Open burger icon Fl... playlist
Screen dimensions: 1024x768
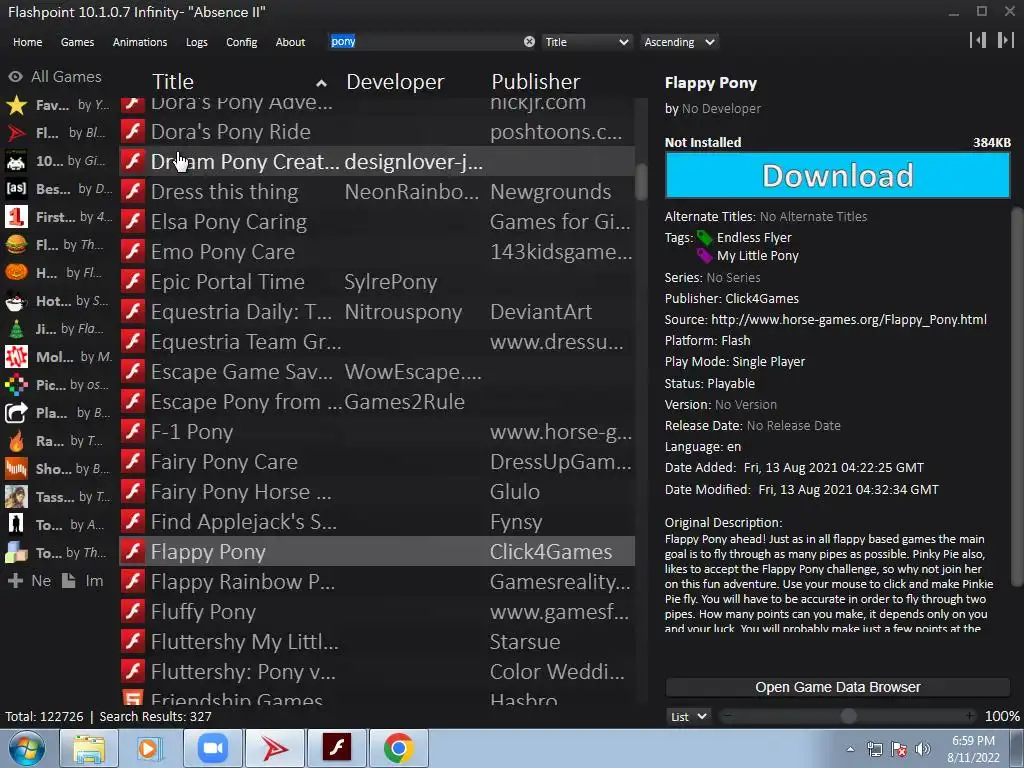16,245
